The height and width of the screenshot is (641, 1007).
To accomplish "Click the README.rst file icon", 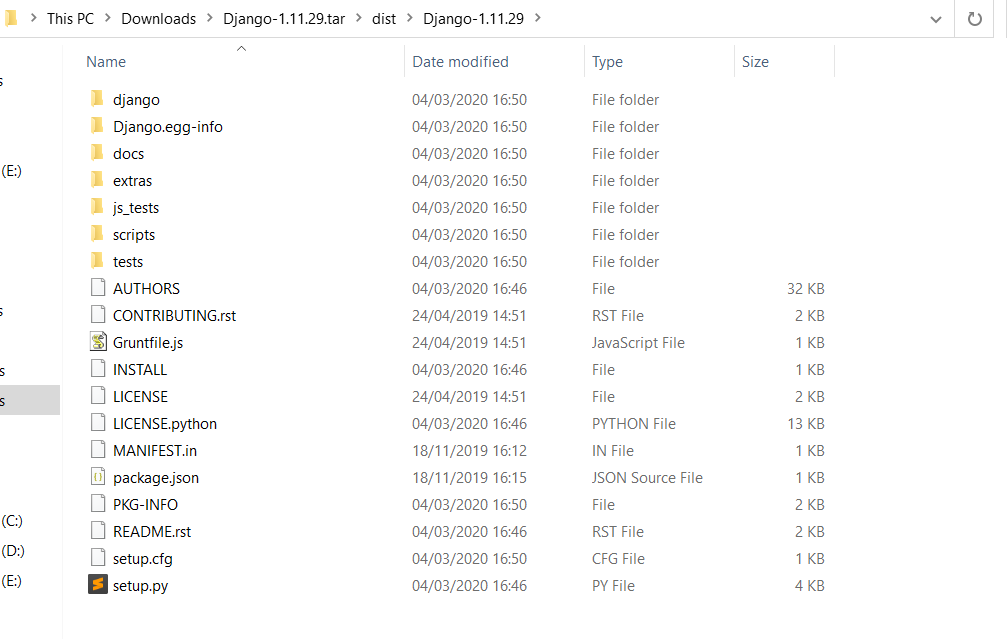I will tap(98, 531).
